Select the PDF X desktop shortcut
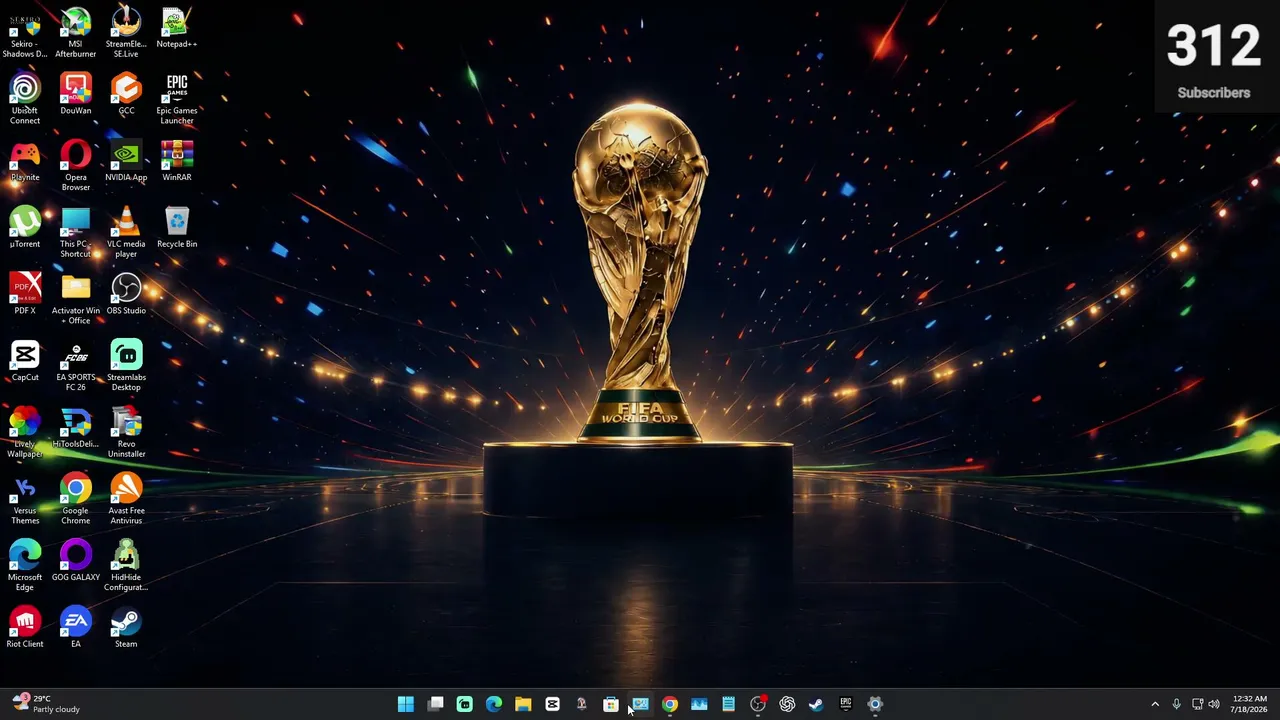 click(x=25, y=294)
